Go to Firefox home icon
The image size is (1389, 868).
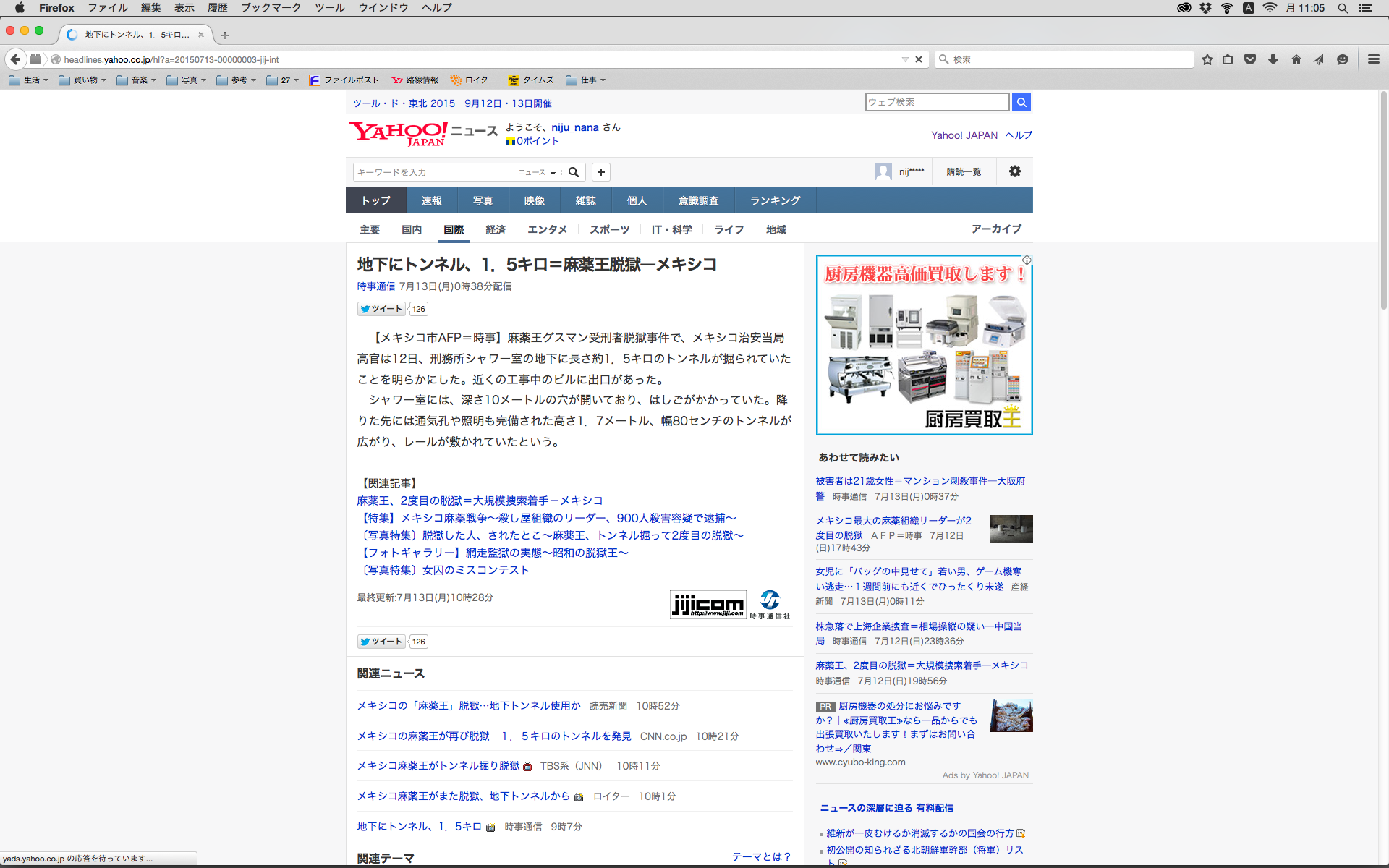coord(1296,59)
